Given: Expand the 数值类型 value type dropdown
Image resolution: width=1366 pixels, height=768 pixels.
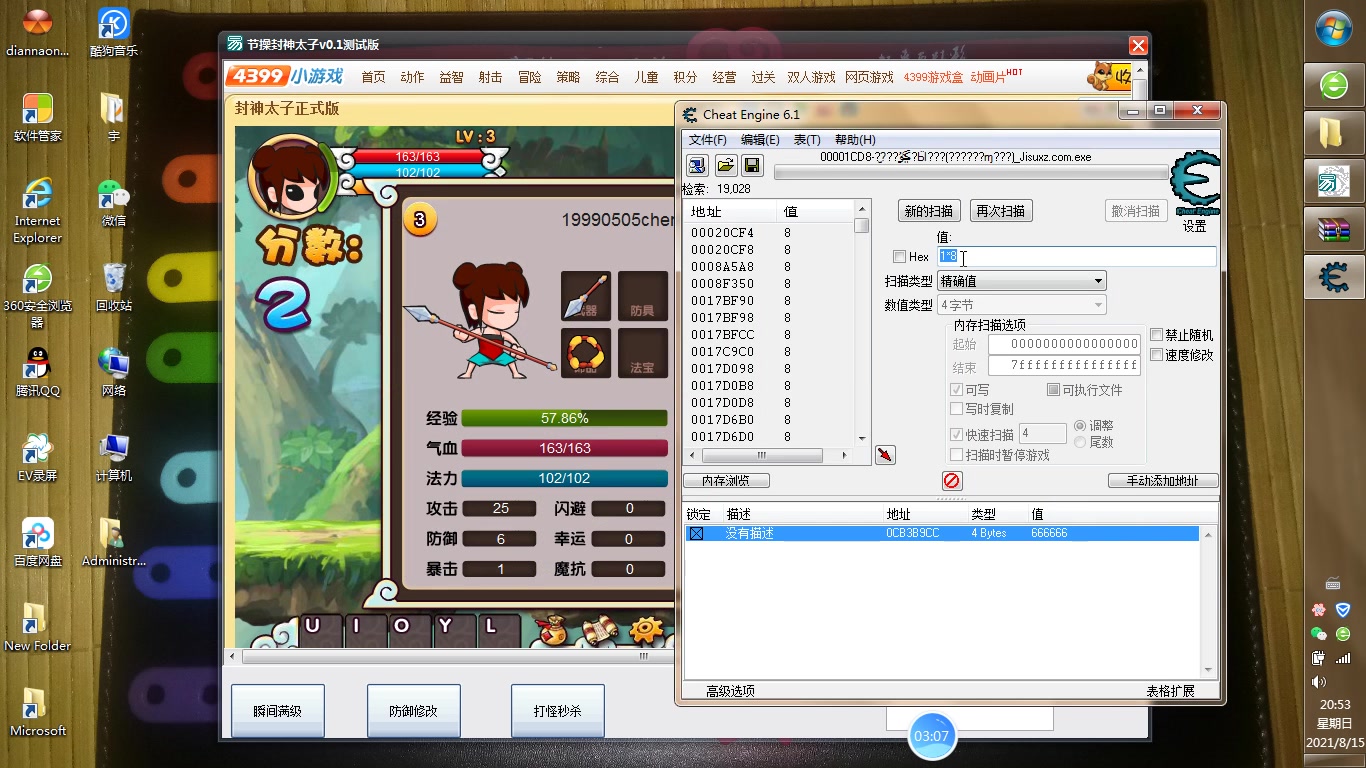Looking at the screenshot, I should tap(1021, 305).
